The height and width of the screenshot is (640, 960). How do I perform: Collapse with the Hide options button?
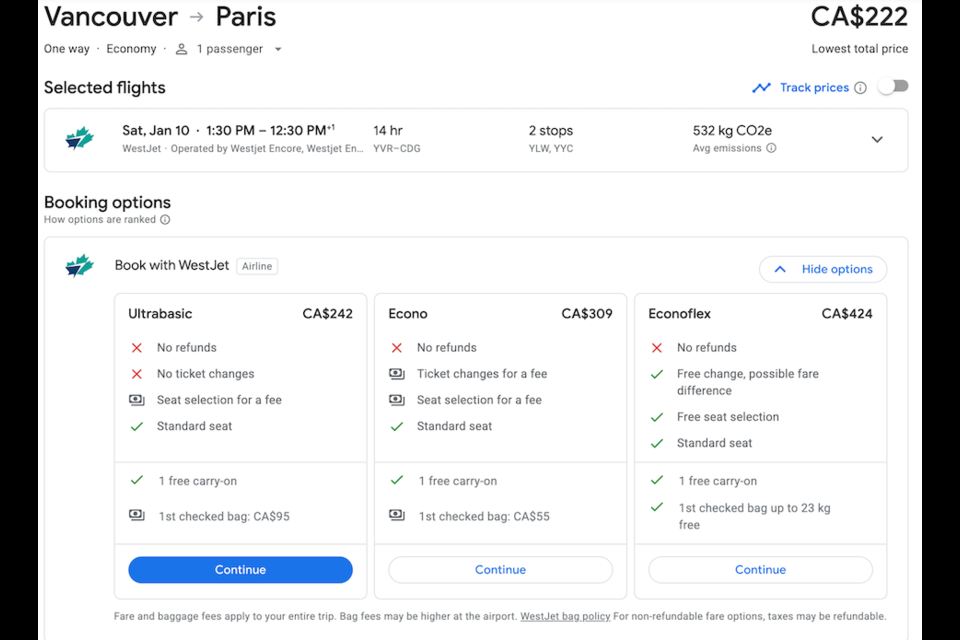pos(822,269)
